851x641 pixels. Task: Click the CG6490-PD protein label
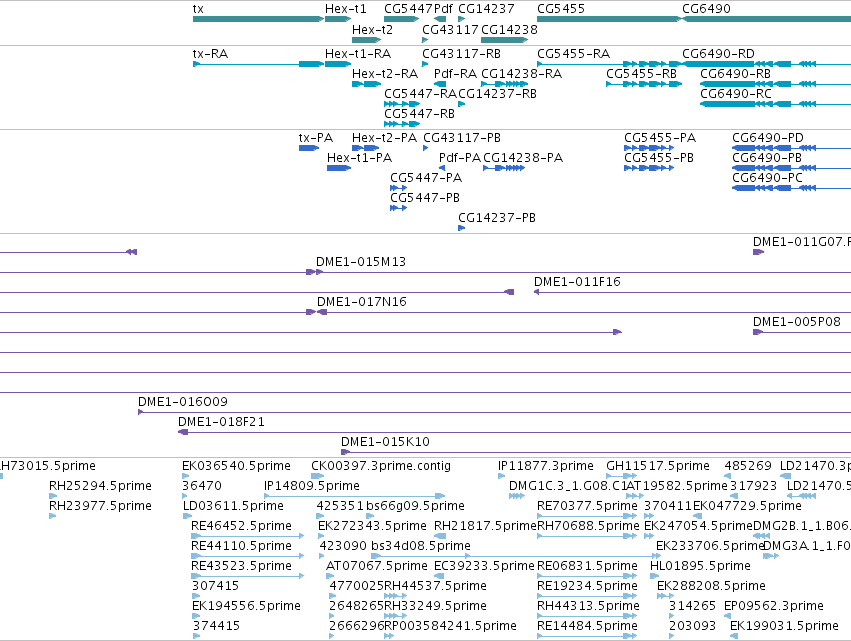[768, 138]
